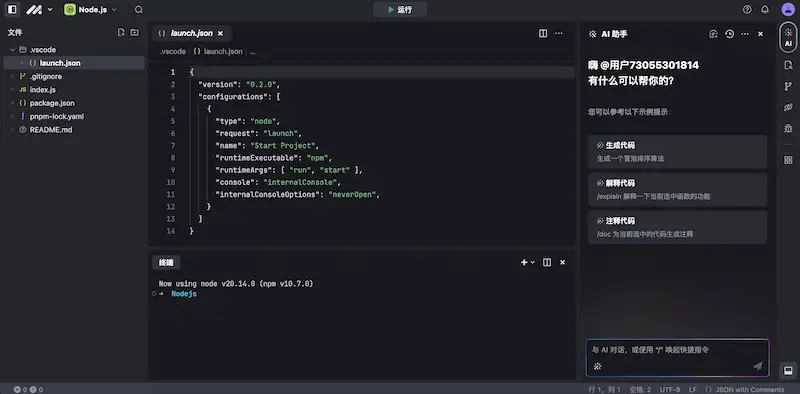Split the terminal panel
This screenshot has height=394, width=800.
pyautogui.click(x=547, y=262)
